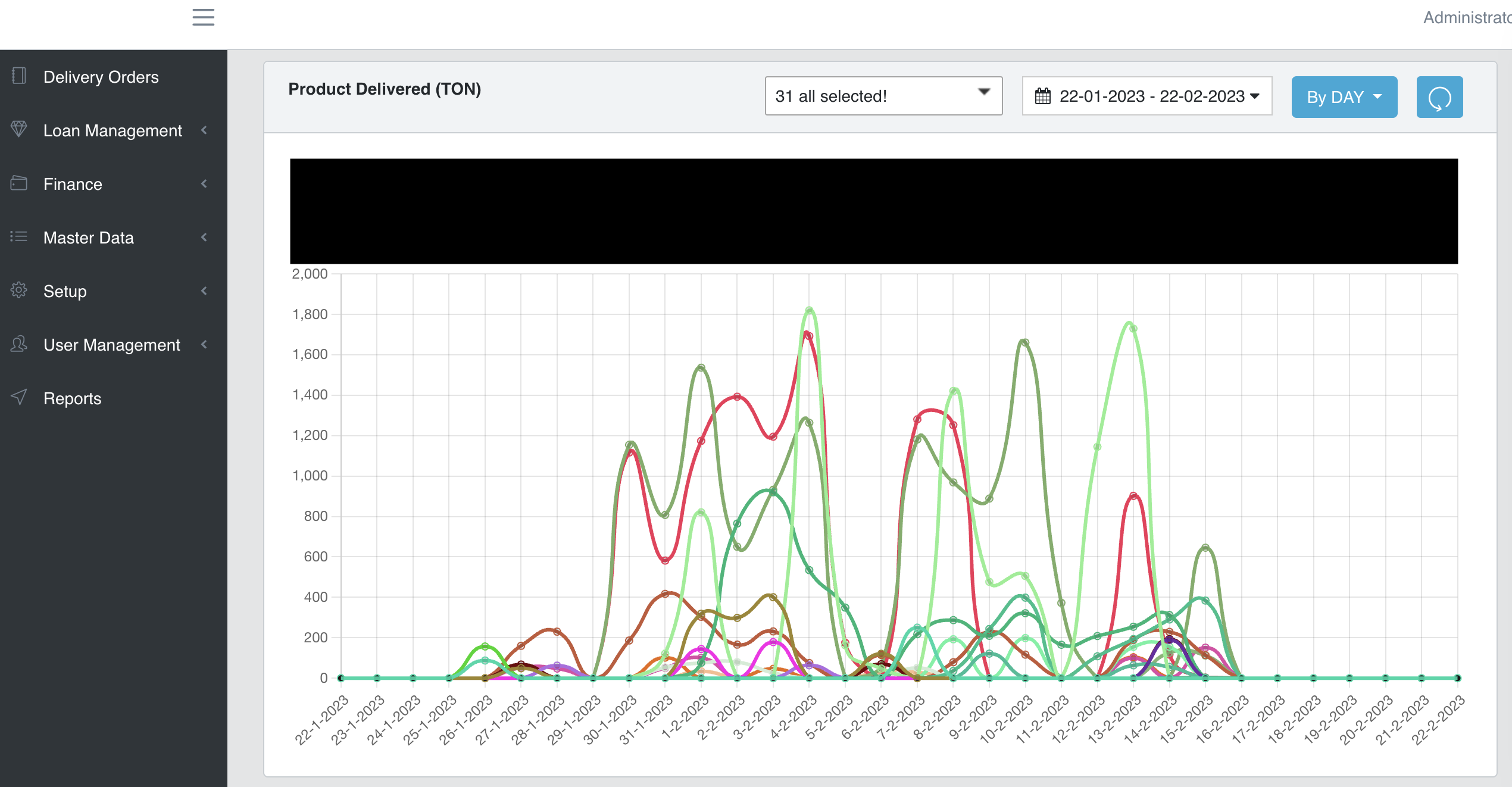Click the calendar icon in date range
1512x787 pixels.
point(1042,96)
